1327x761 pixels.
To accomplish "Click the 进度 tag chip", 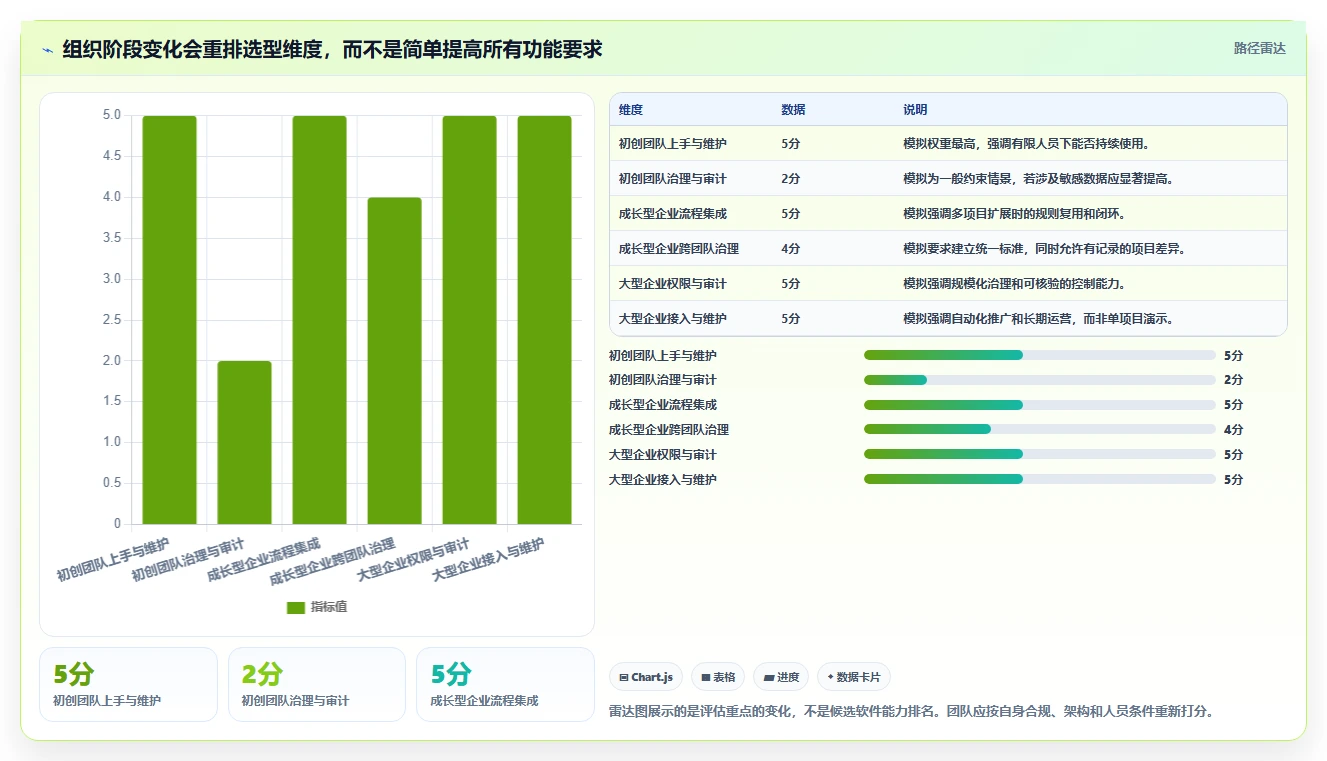I will pyautogui.click(x=781, y=677).
